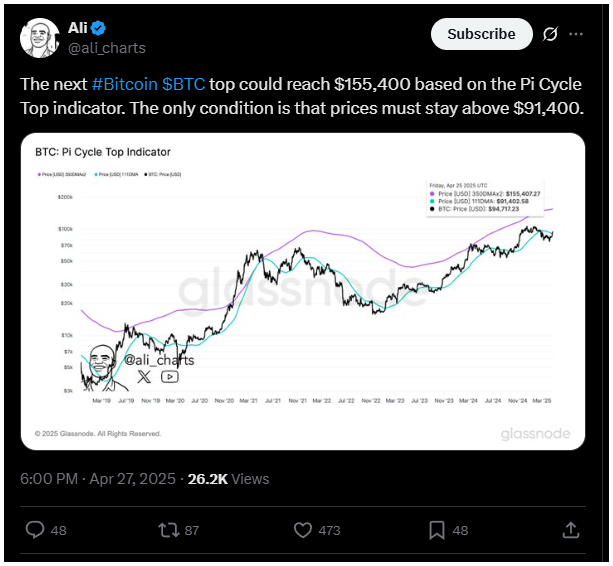Screen dimensions: 613x566
Task: Open the $BTC cashtag link
Action: coord(184,84)
